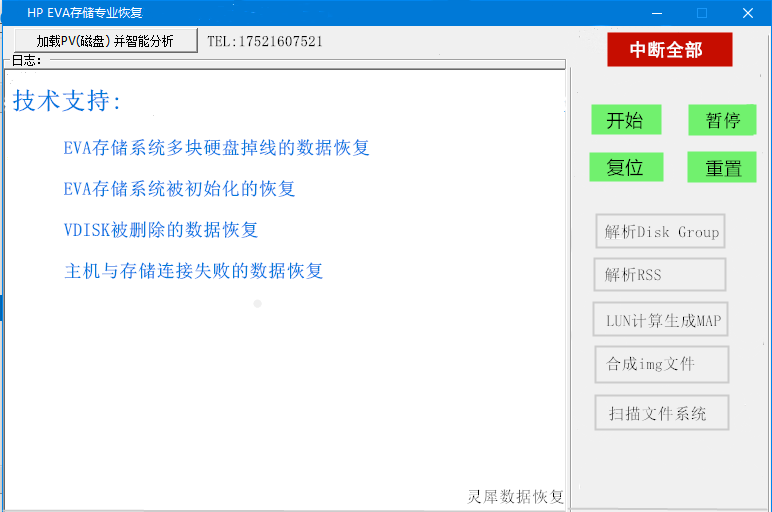Image resolution: width=772 pixels, height=512 pixels.
Task: Click the line VDISK被删除的数据恢复
Action: [x=161, y=230]
